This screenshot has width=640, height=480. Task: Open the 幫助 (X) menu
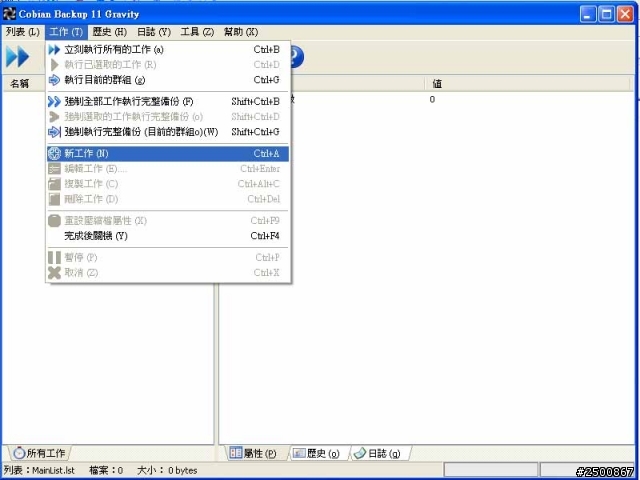click(x=241, y=32)
